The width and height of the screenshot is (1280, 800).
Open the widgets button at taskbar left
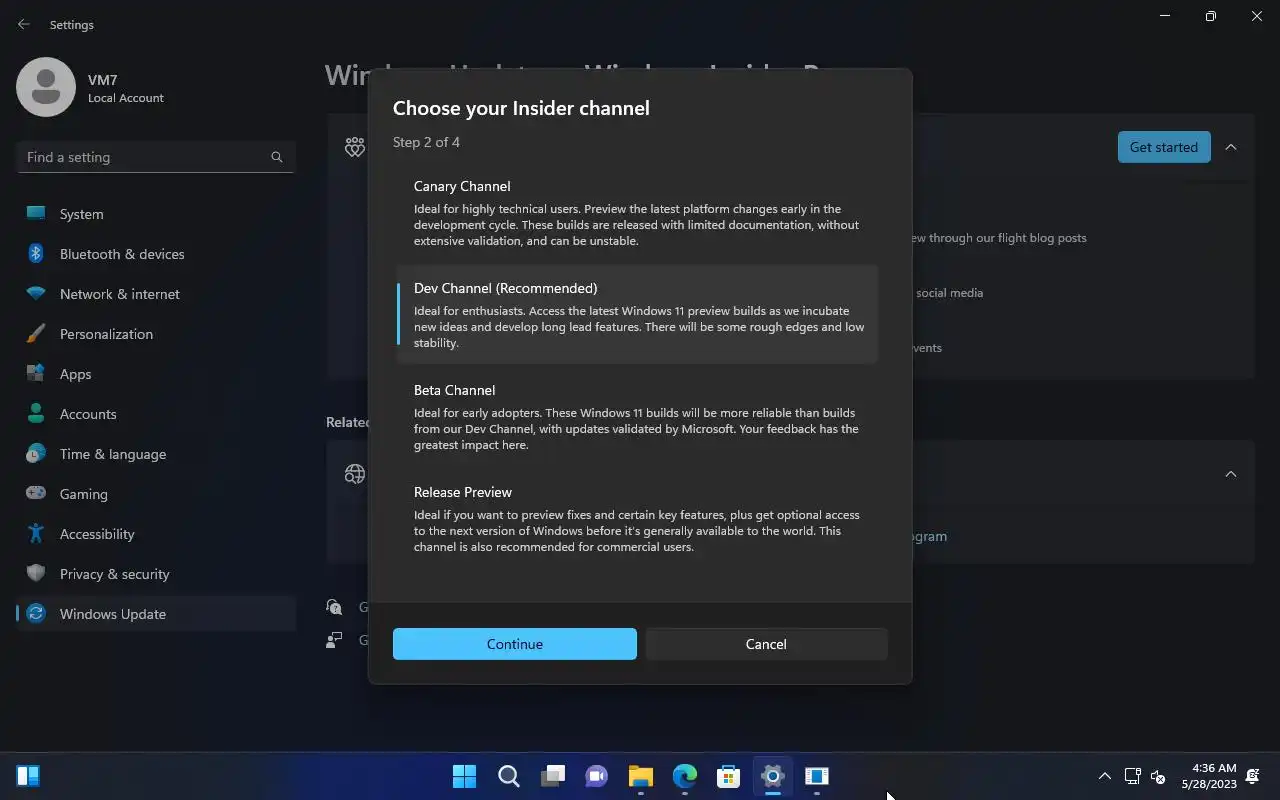(x=28, y=776)
